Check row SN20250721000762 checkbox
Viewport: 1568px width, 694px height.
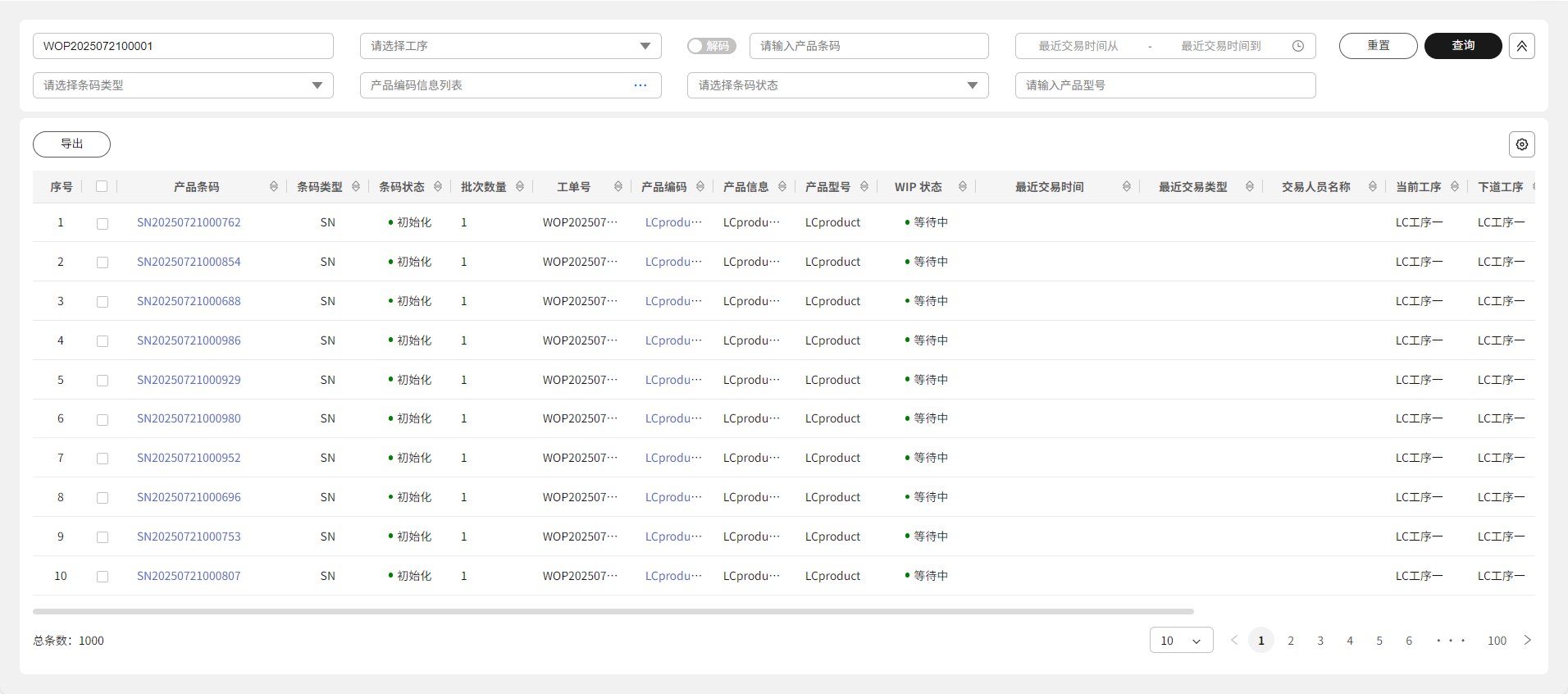103,223
